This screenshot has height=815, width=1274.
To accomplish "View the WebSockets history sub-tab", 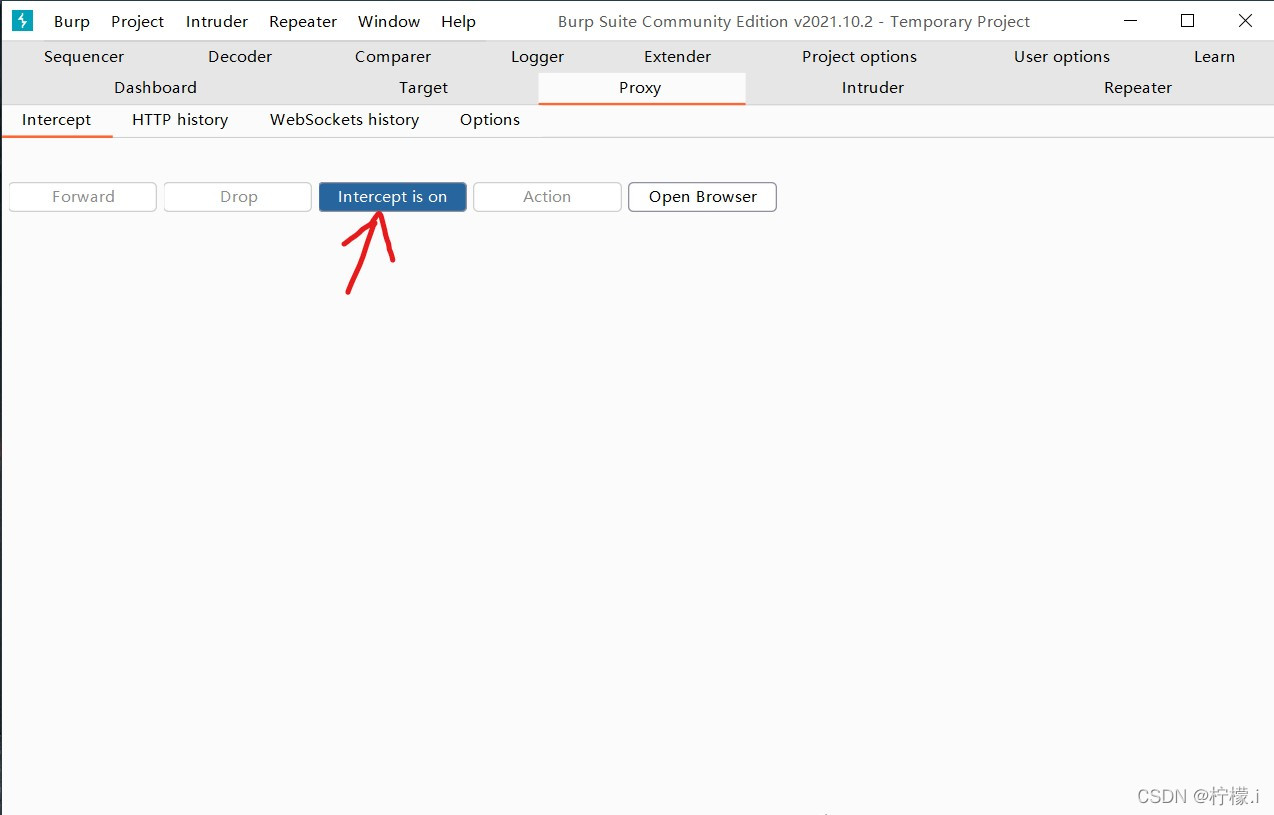I will point(345,120).
